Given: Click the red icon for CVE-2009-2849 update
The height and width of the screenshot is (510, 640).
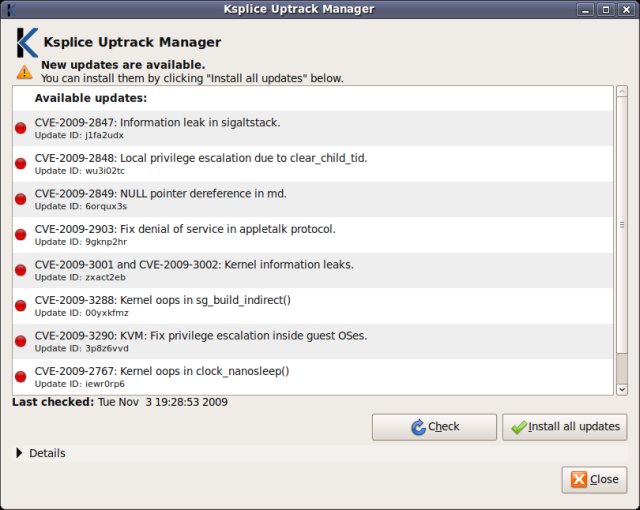Looking at the screenshot, I should (21, 199).
